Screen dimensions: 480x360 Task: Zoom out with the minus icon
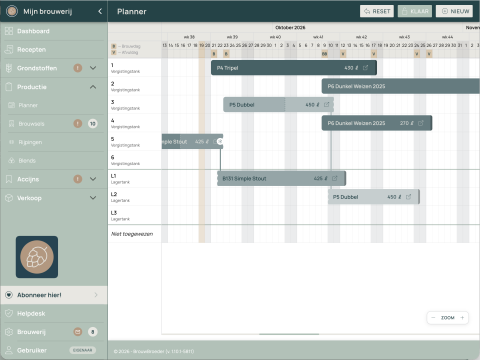[433, 318]
